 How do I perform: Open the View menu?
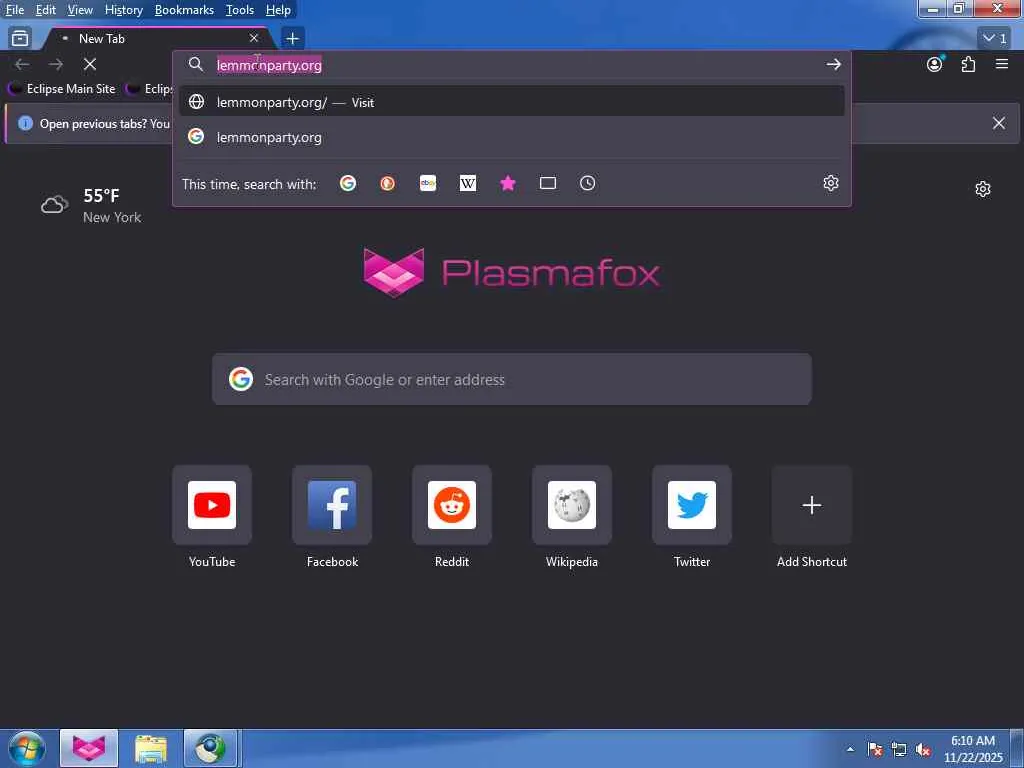(80, 10)
